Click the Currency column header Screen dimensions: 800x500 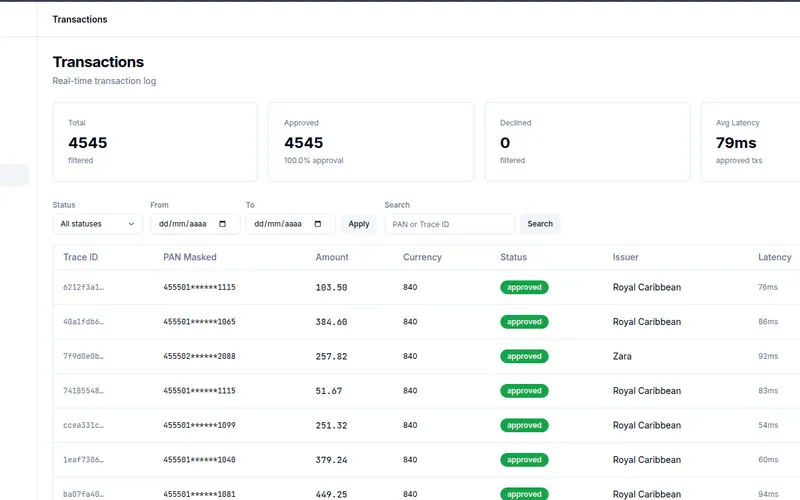click(422, 257)
